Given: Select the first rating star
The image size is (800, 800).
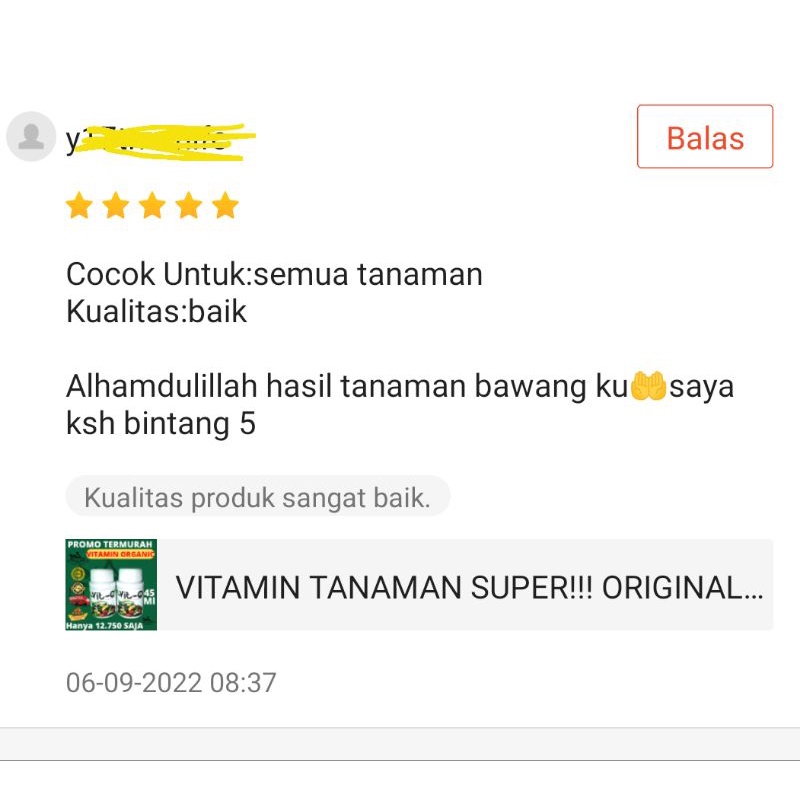Looking at the screenshot, I should pos(79,205).
